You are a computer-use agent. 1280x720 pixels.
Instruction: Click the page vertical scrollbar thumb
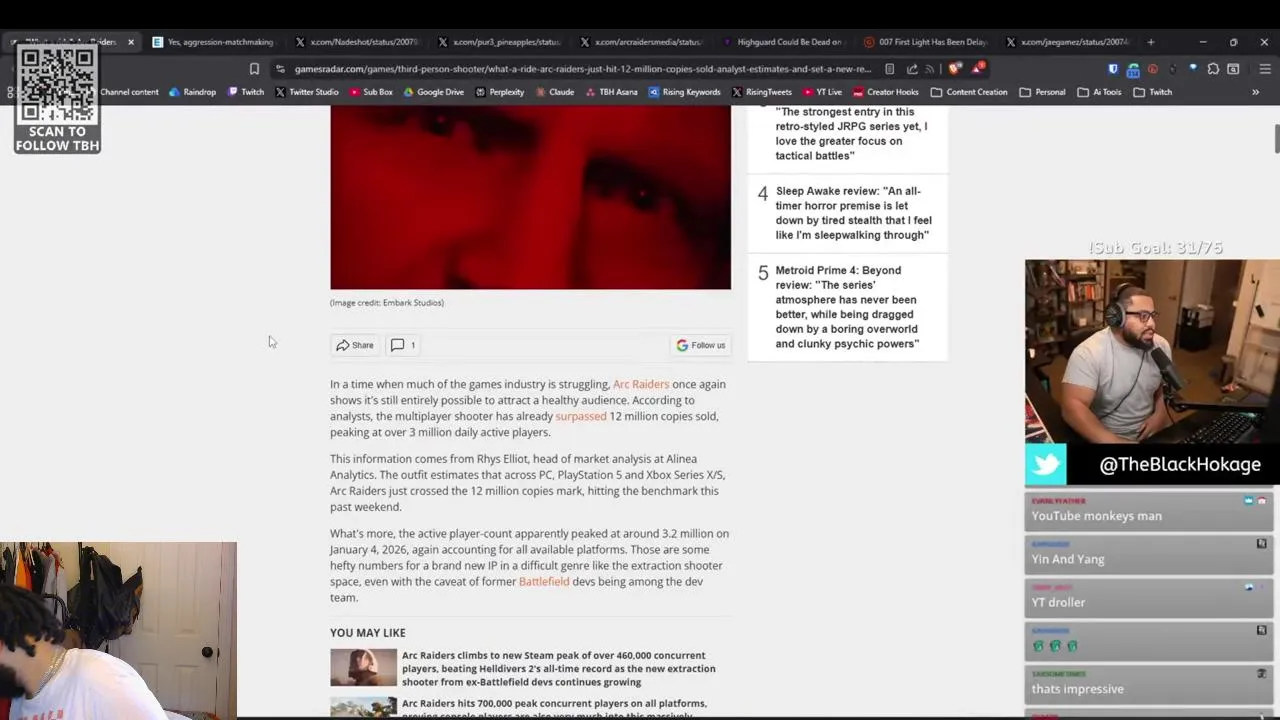point(1276,140)
